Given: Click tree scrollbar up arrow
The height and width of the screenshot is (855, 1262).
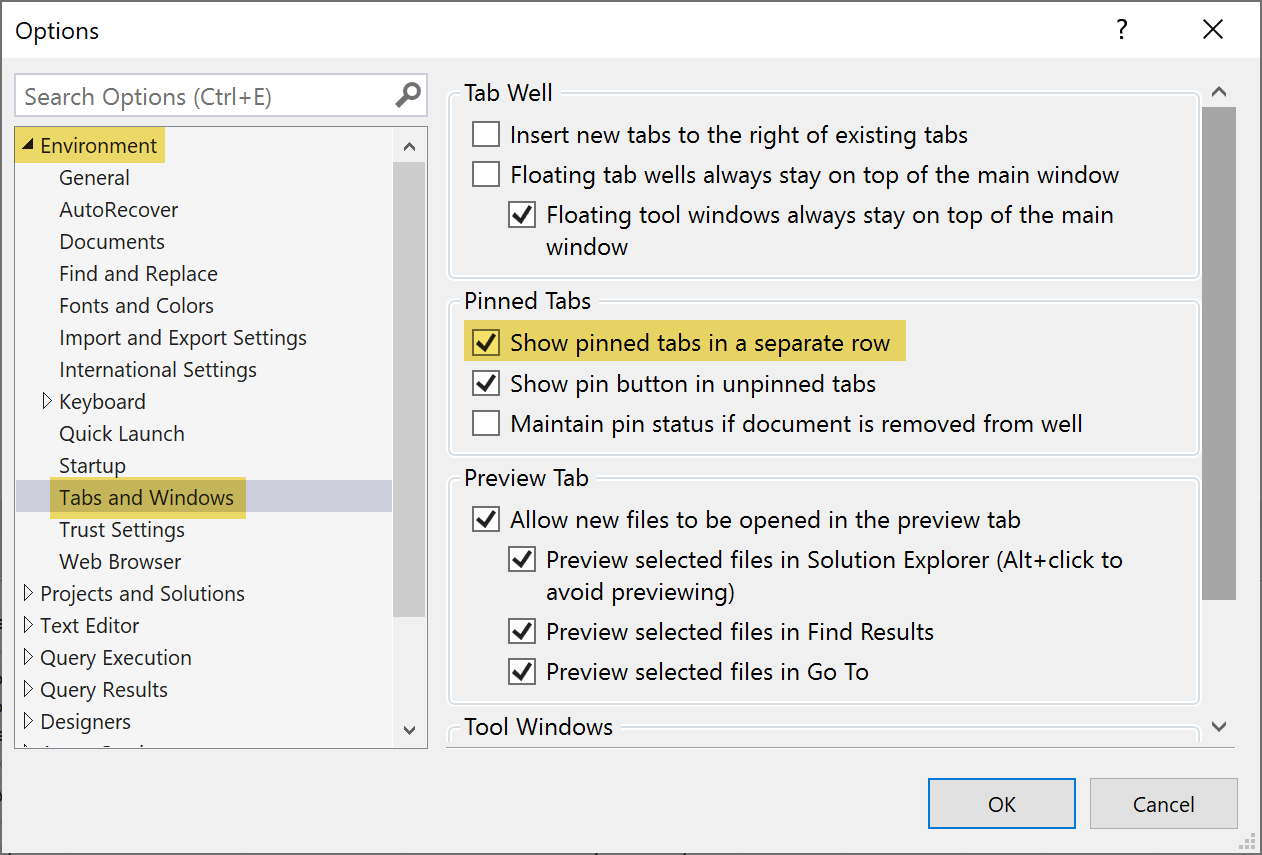Looking at the screenshot, I should pyautogui.click(x=409, y=146).
